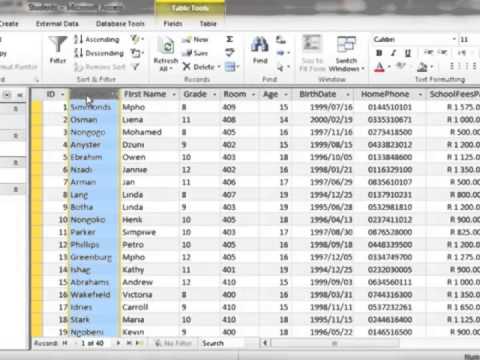Click horizontal scrollbar left arrow

click(265, 343)
